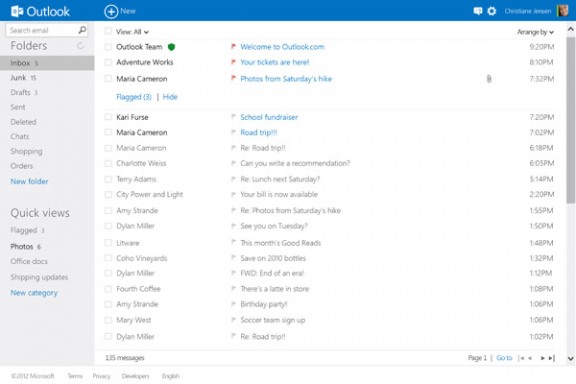Image resolution: width=576 pixels, height=384 pixels.
Task: Click the attachment paperclip on Maria Cameron's email
Action: [x=489, y=79]
